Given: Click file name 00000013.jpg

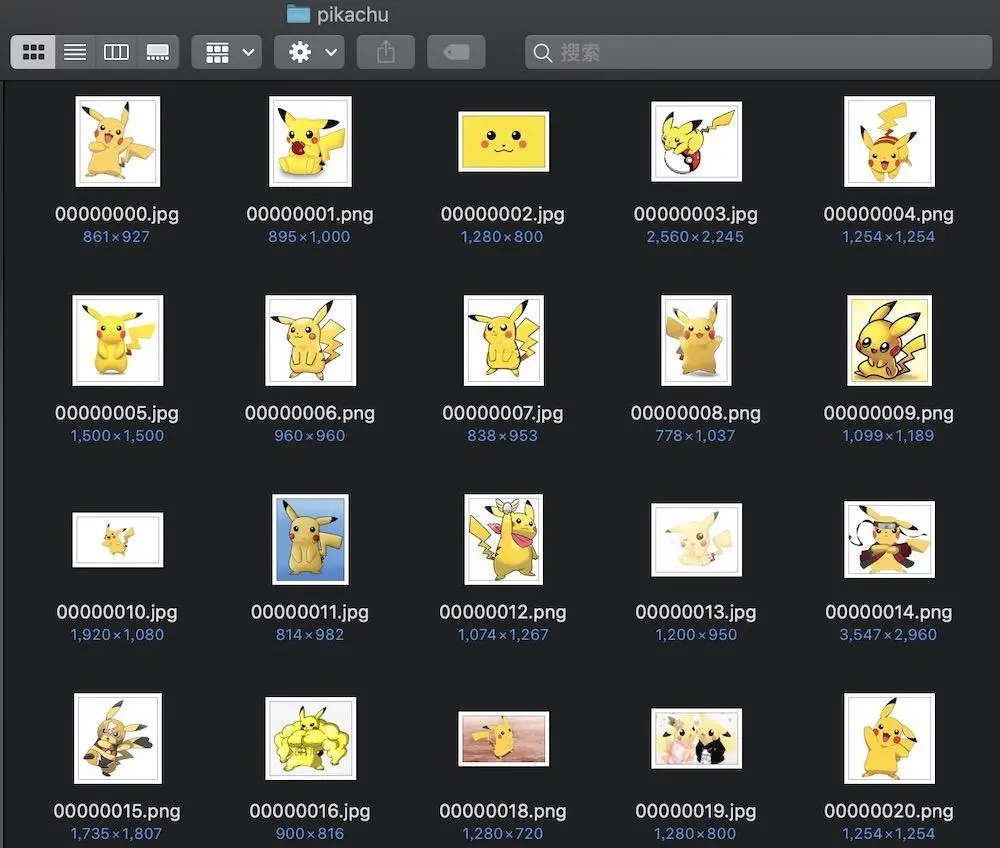Looking at the screenshot, I should 696,611.
